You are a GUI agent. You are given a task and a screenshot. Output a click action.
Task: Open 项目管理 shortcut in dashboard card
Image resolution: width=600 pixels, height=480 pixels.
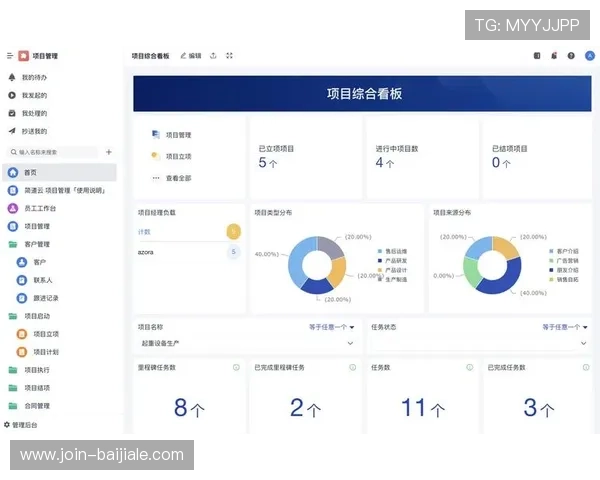[171, 135]
